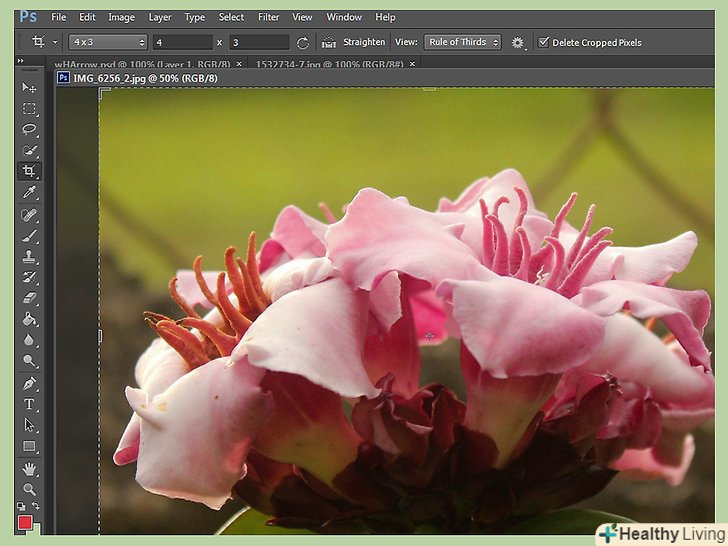Choose the Eyedropper tool
Image resolution: width=728 pixels, height=546 pixels.
tap(29, 192)
